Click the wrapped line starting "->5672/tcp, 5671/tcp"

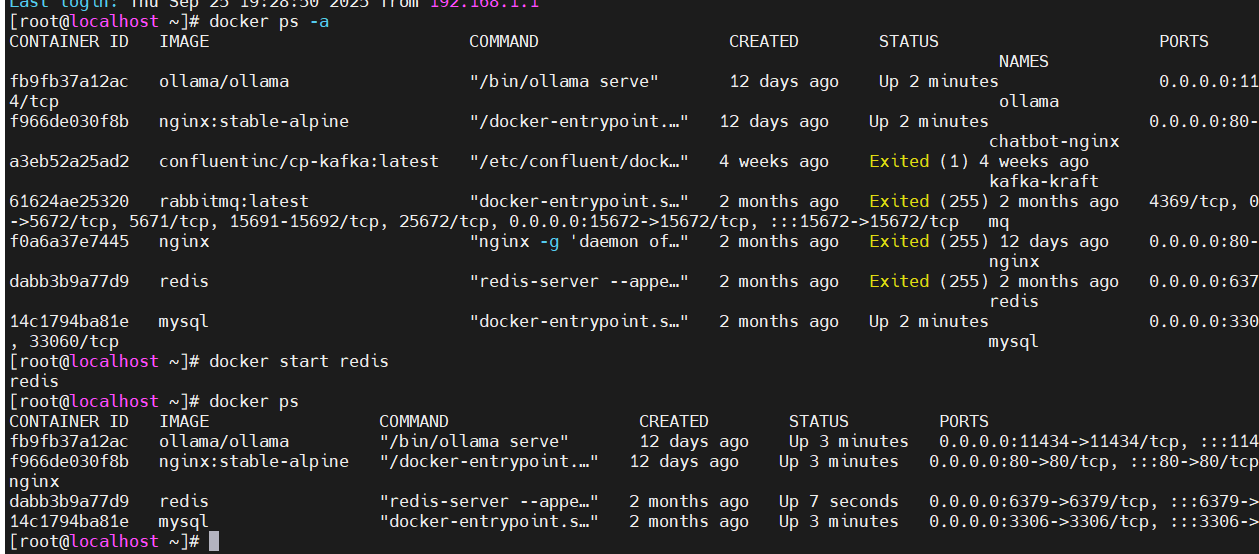pyautogui.click(x=484, y=221)
